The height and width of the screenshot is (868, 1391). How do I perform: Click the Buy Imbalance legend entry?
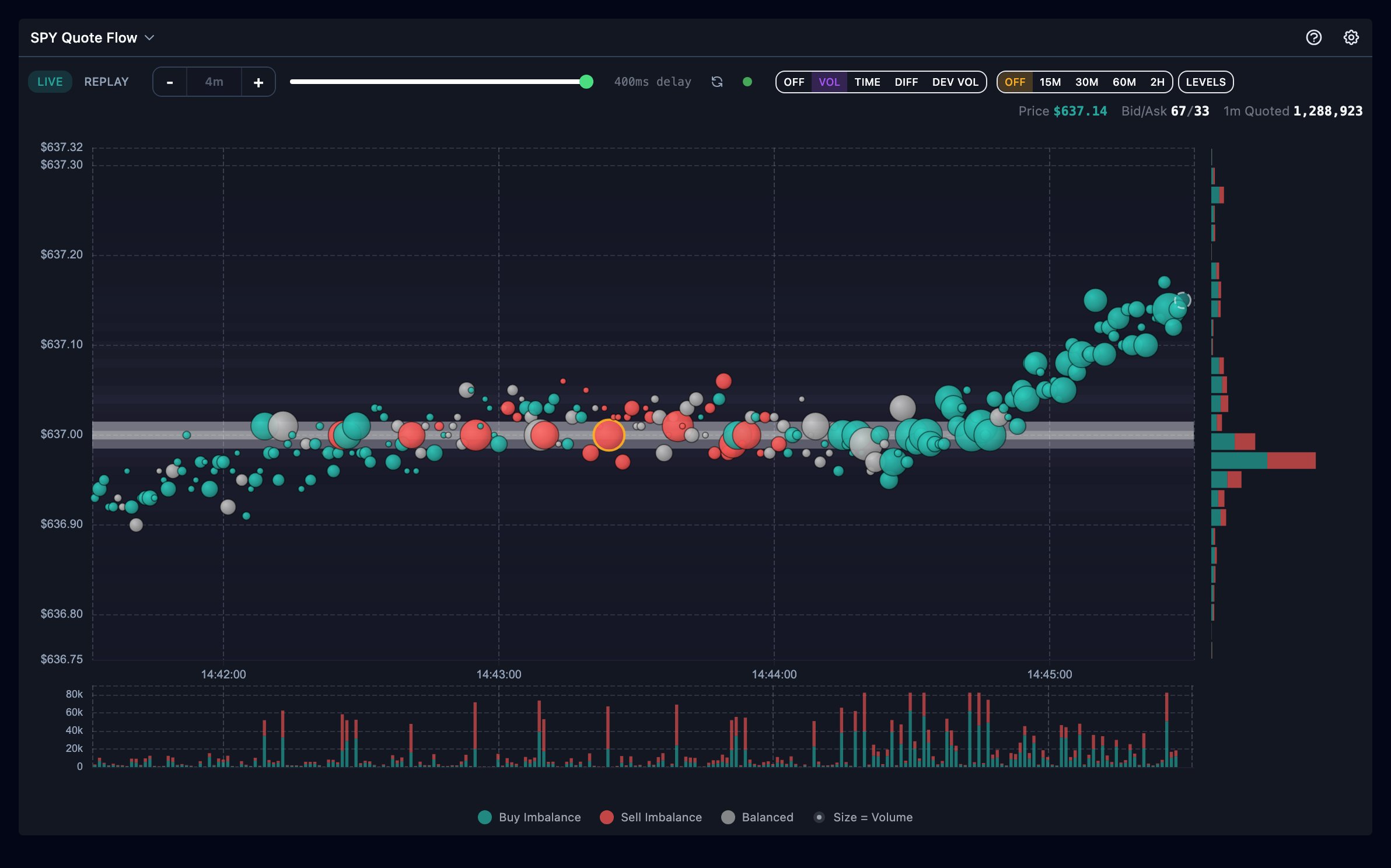[529, 817]
